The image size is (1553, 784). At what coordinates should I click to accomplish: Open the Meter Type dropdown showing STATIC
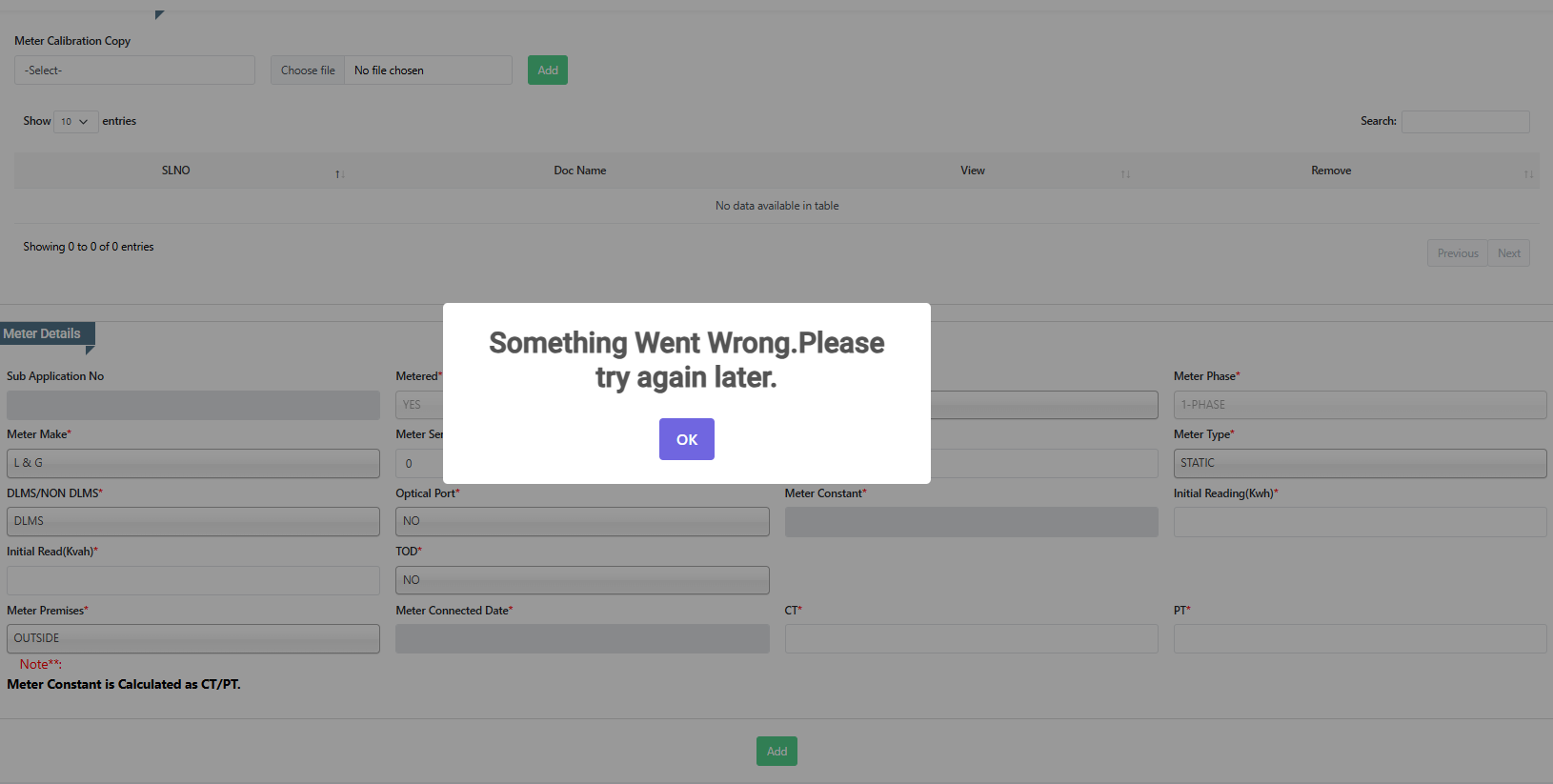point(1360,463)
